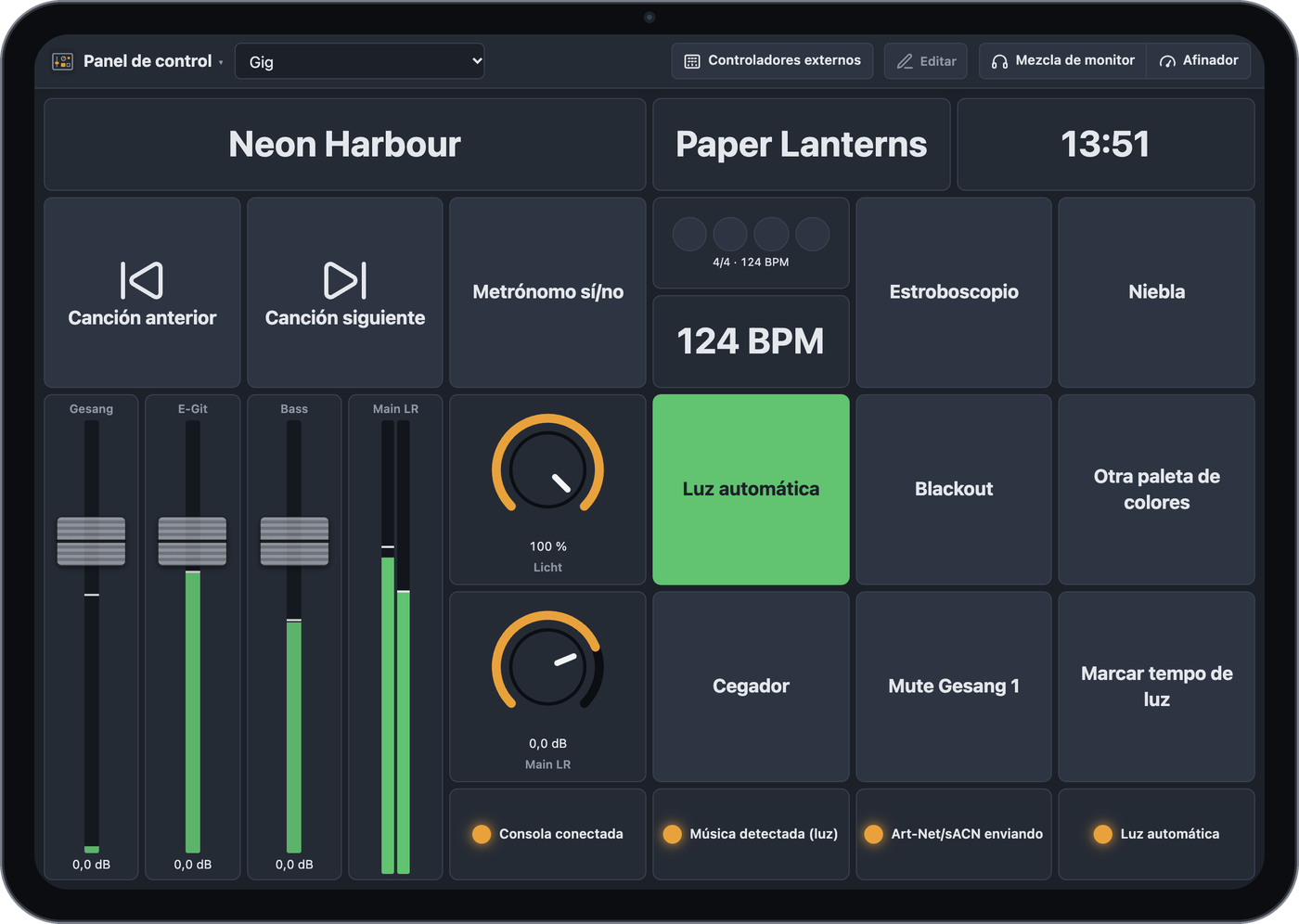The width and height of the screenshot is (1299, 924).
Task: Click the Bass fader handle
Action: point(294,541)
